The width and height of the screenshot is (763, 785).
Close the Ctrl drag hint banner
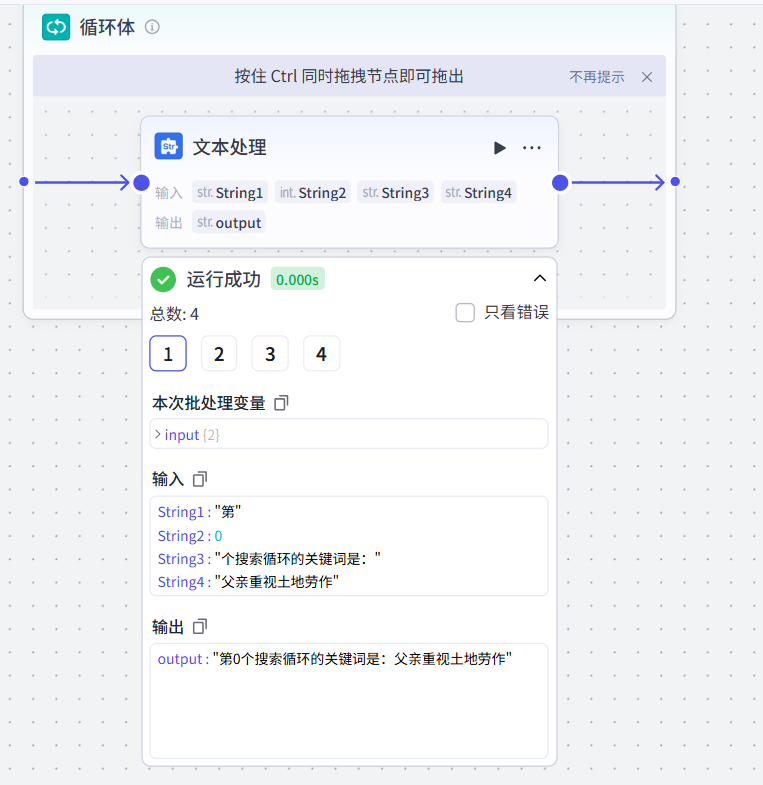pos(646,77)
